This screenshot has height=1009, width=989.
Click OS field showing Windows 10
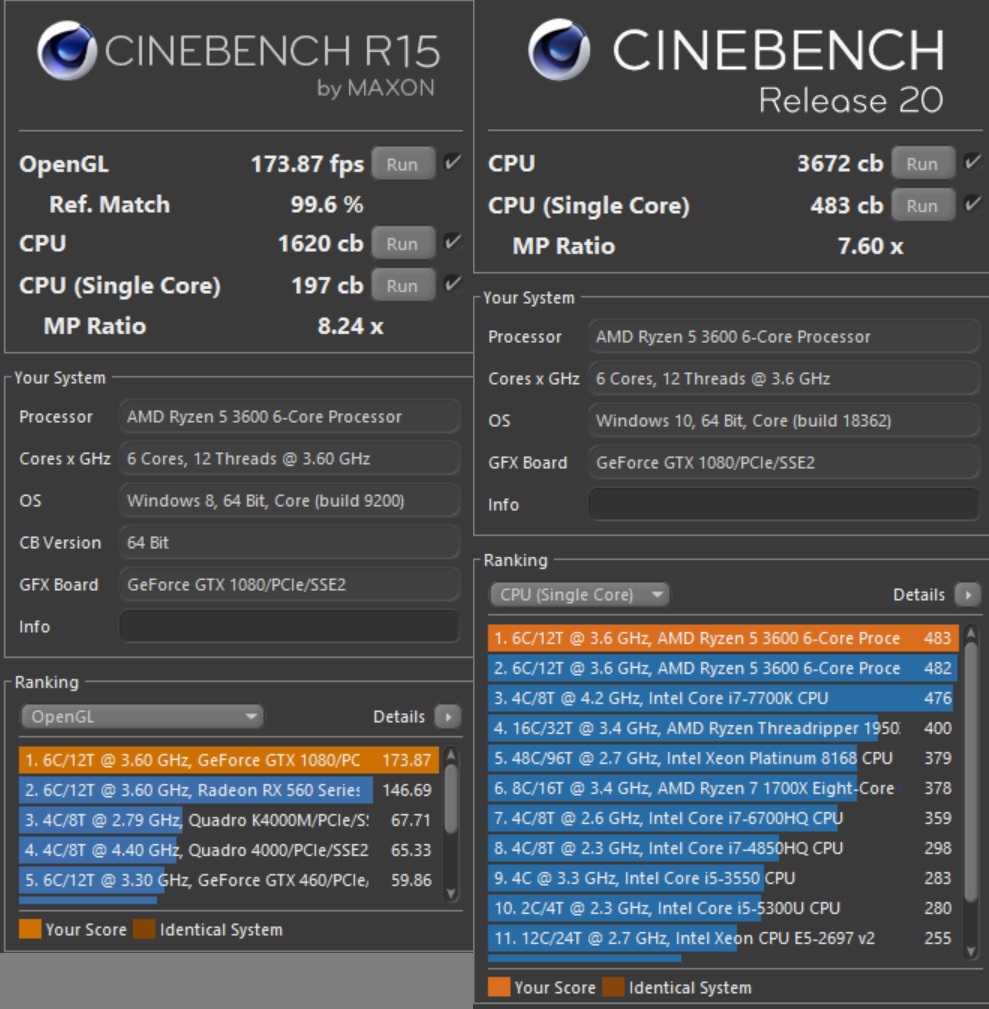tap(784, 420)
